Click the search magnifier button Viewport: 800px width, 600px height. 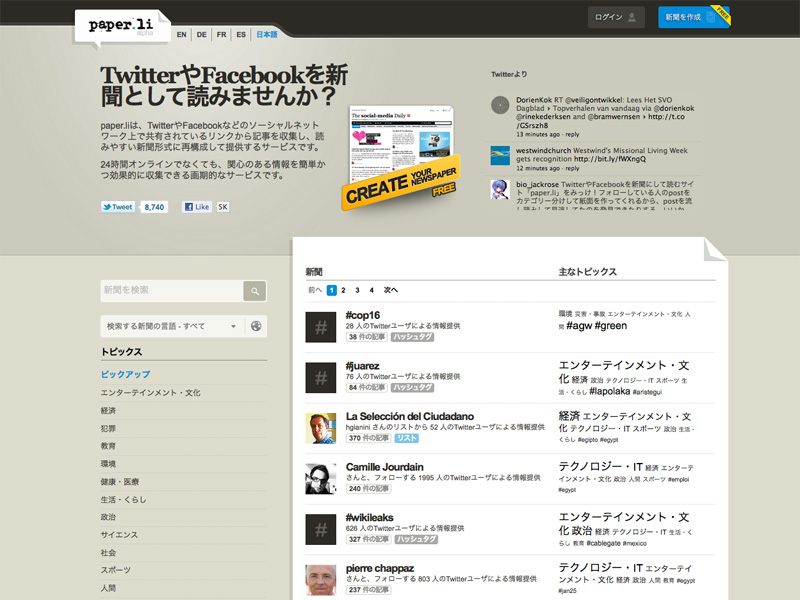coord(255,291)
